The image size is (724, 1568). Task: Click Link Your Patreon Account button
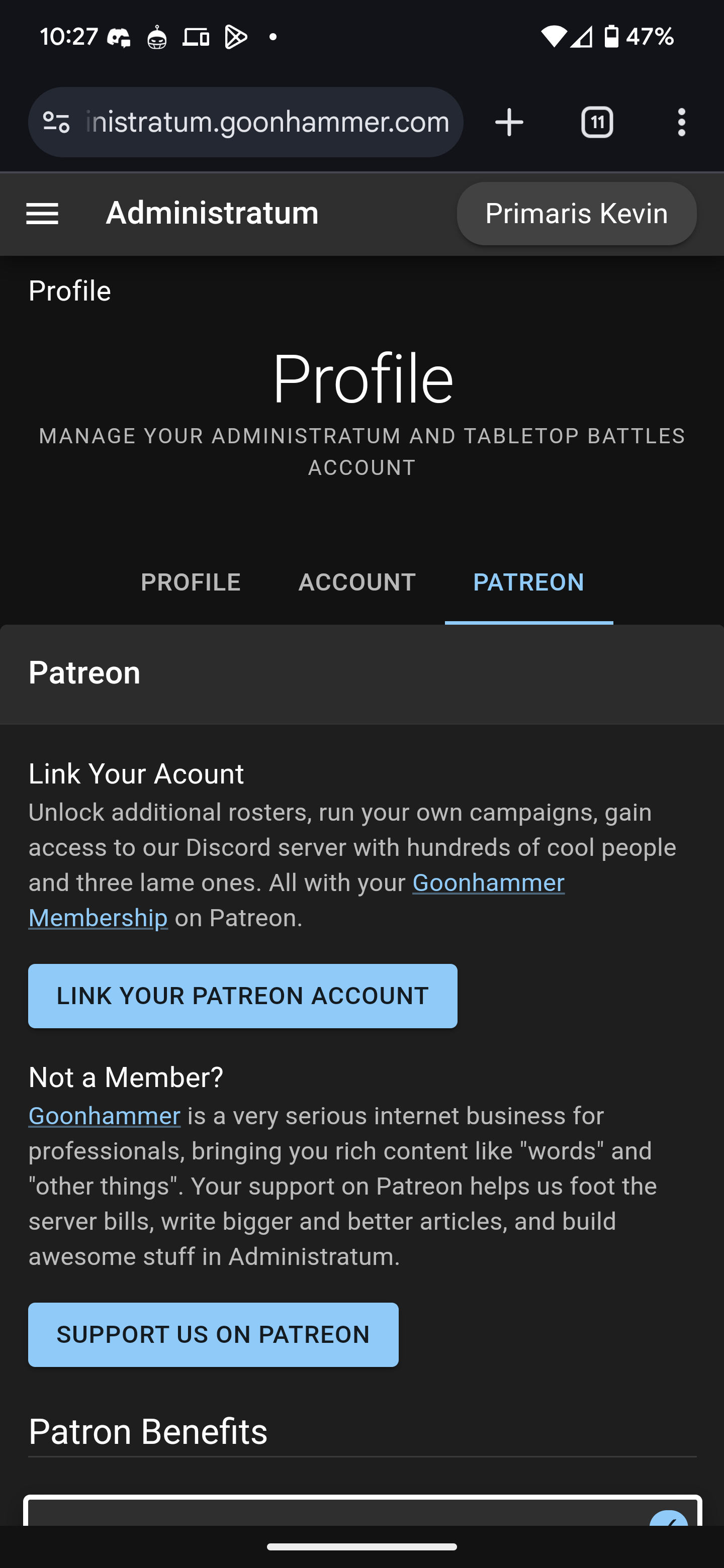pos(242,996)
